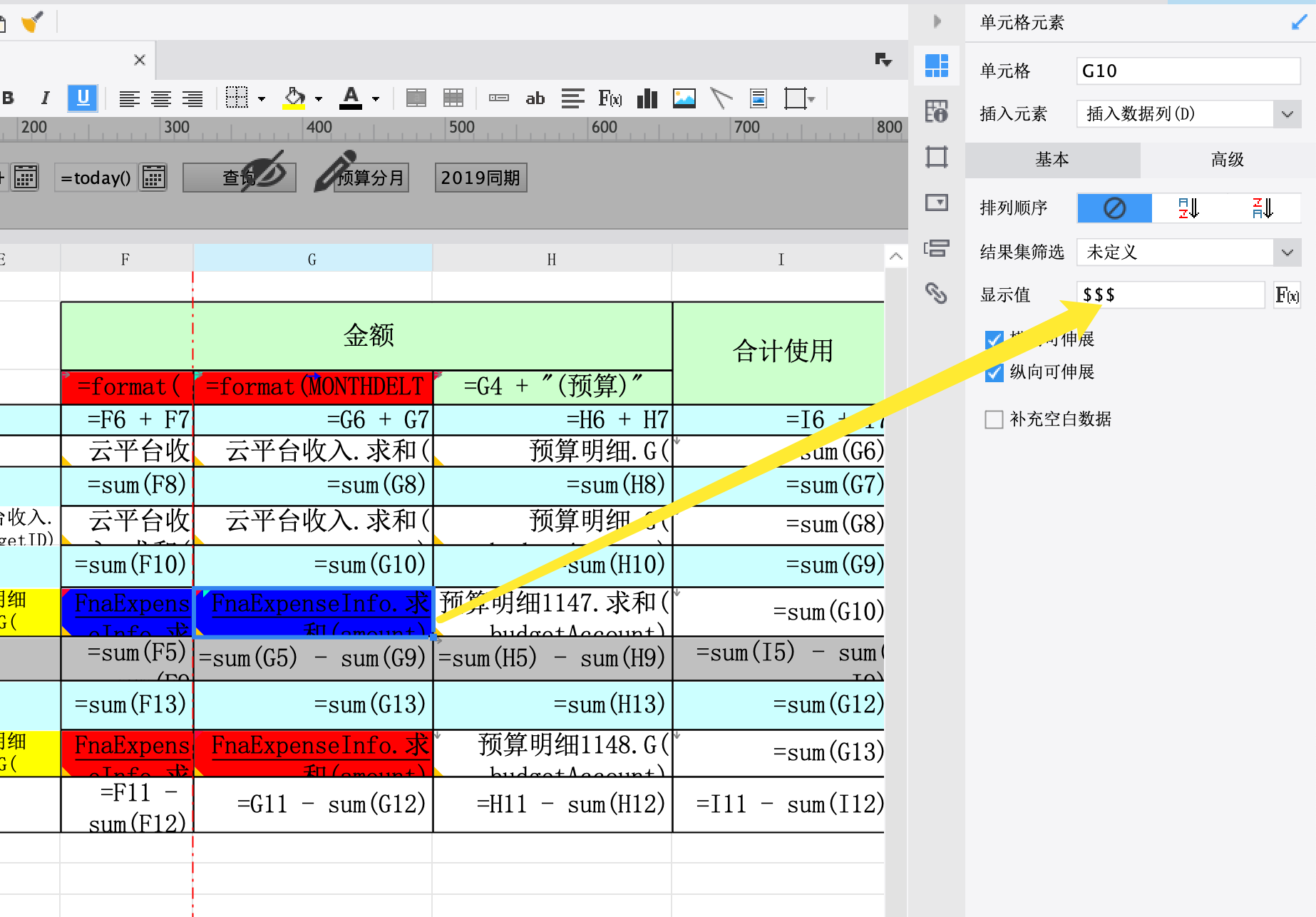Enable 补充空白数据 checkbox
This screenshot has height=917, width=1316.
994,419
